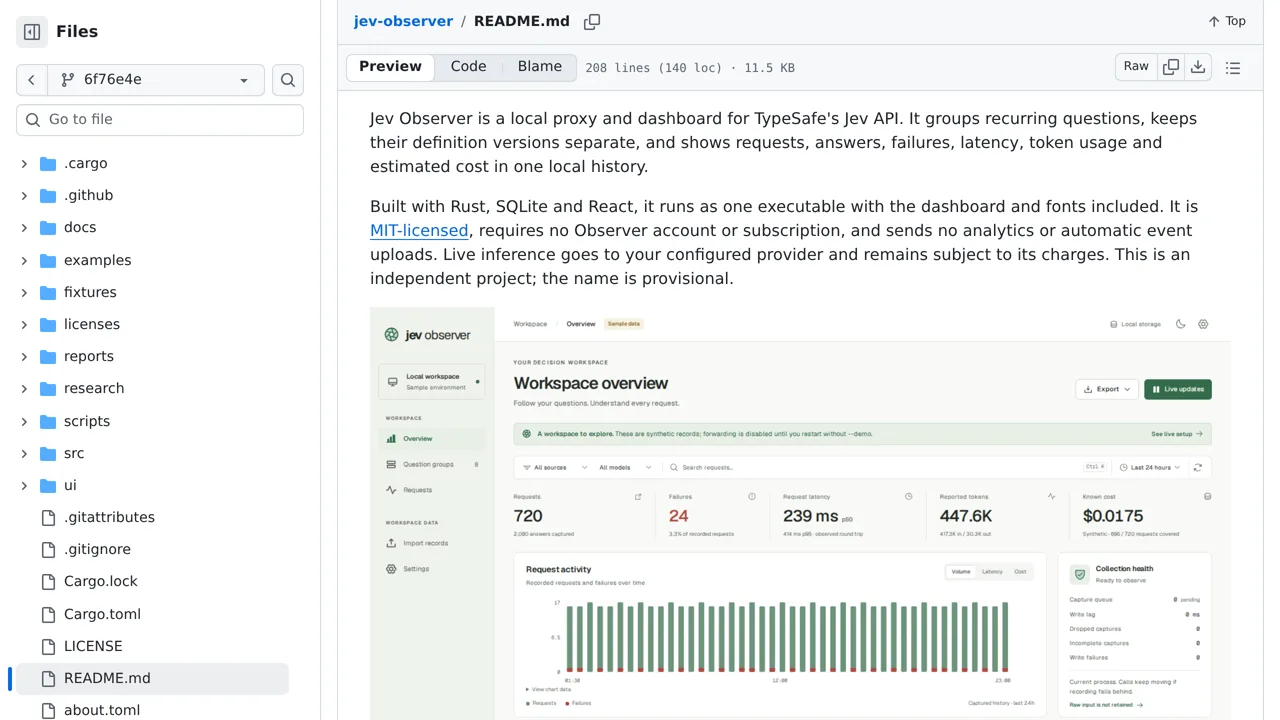Click the scripts folder icon
The height and width of the screenshot is (720, 1280).
[x=48, y=421]
